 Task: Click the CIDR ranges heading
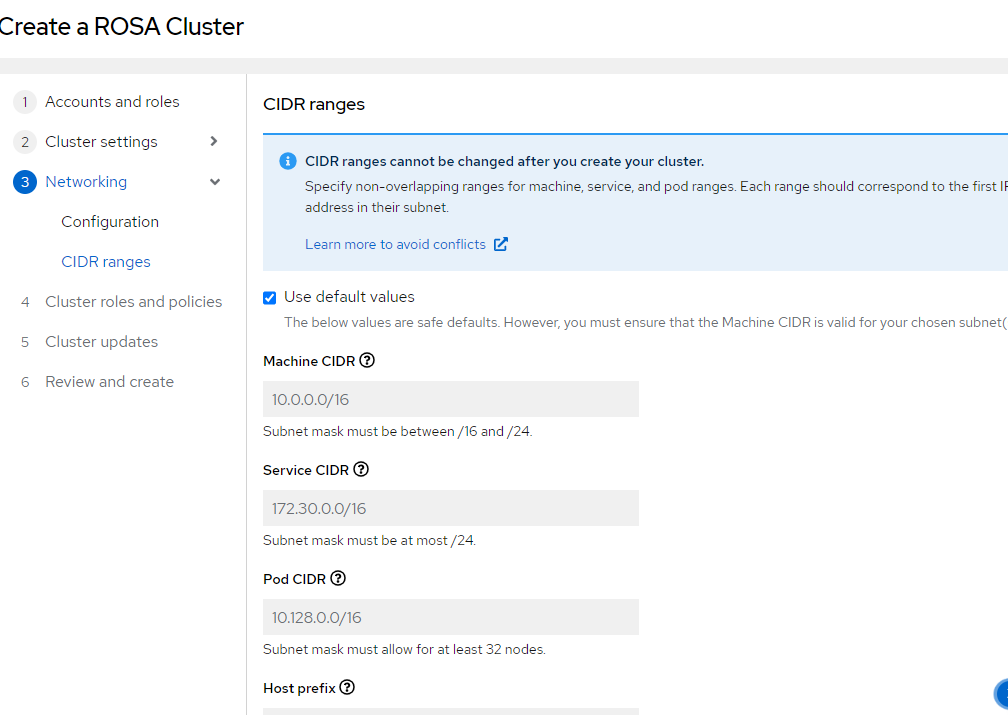[x=314, y=104]
